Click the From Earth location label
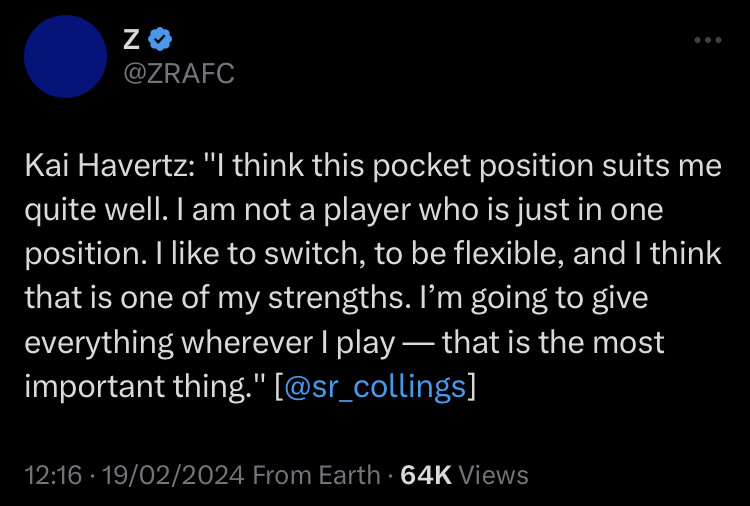The width and height of the screenshot is (750, 506). click(x=316, y=475)
